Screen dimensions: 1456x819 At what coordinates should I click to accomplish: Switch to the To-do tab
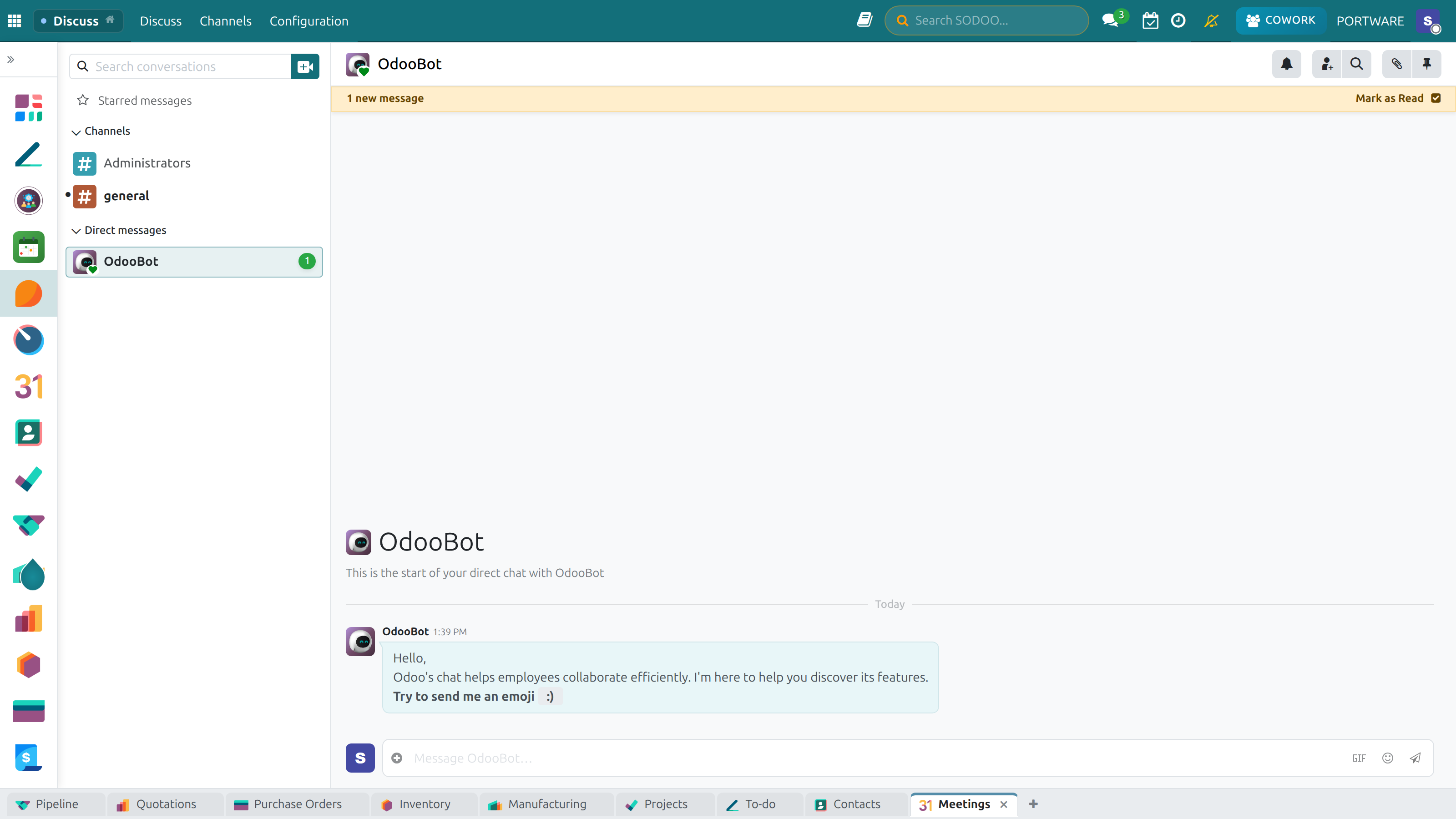click(760, 804)
